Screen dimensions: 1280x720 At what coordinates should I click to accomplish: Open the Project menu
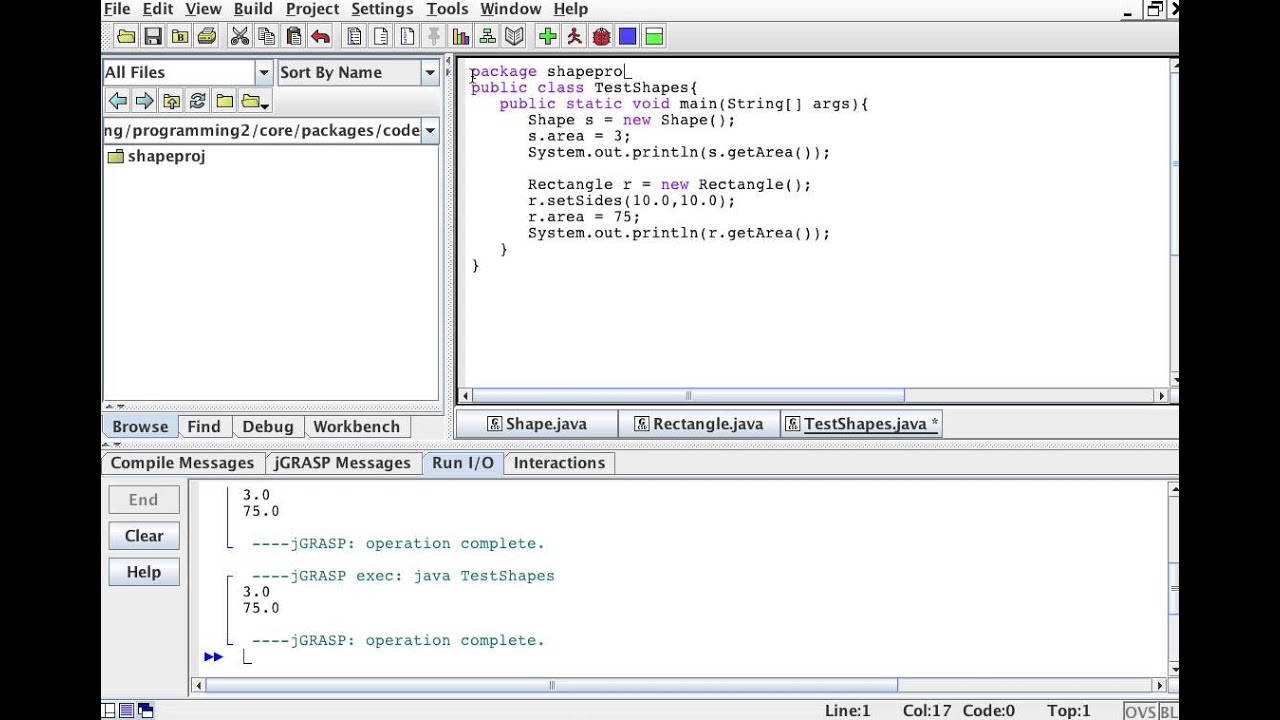click(312, 9)
